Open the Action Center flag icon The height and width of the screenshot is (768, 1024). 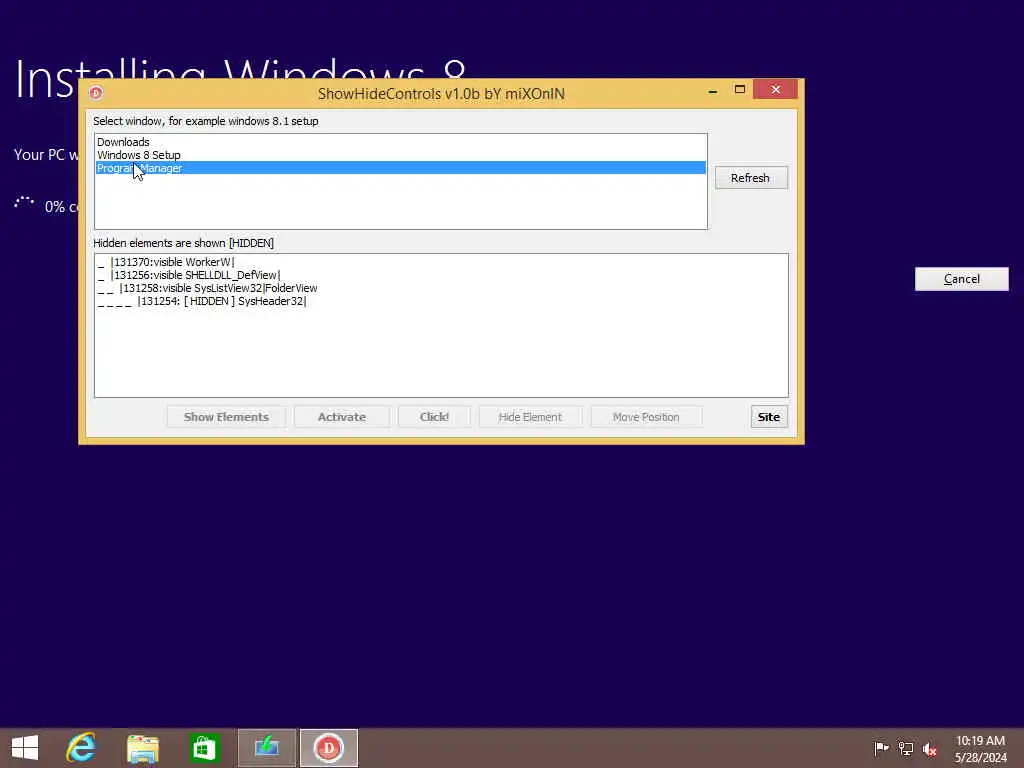coord(881,748)
